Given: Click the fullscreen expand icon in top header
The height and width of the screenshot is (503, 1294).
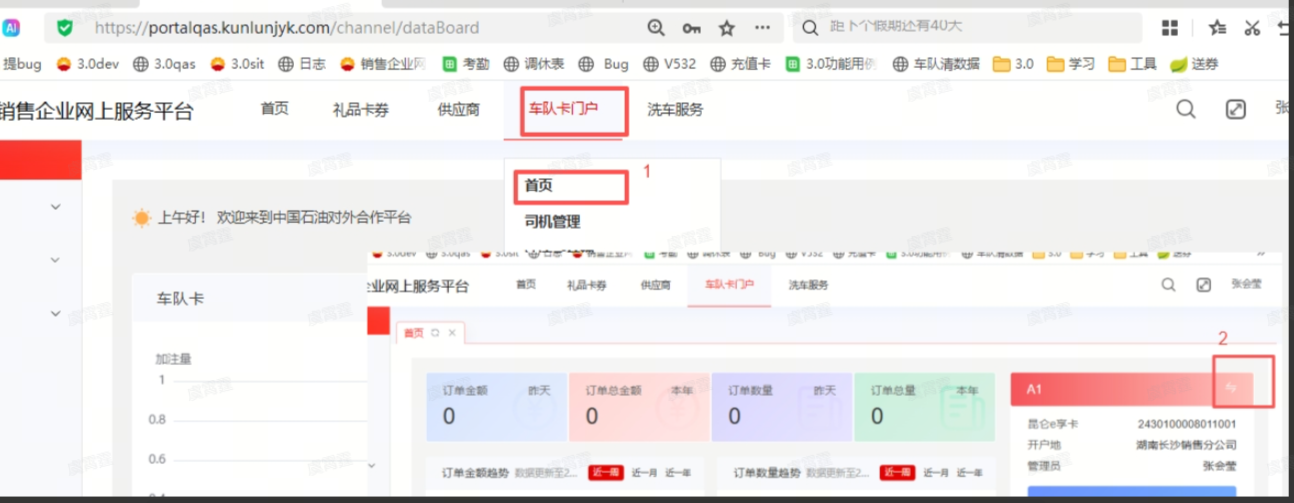Looking at the screenshot, I should pos(1235,110).
